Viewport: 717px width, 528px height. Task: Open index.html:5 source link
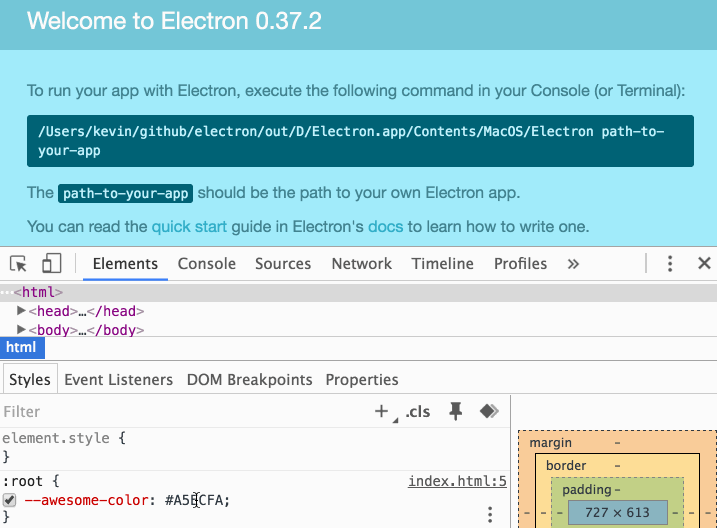click(457, 481)
